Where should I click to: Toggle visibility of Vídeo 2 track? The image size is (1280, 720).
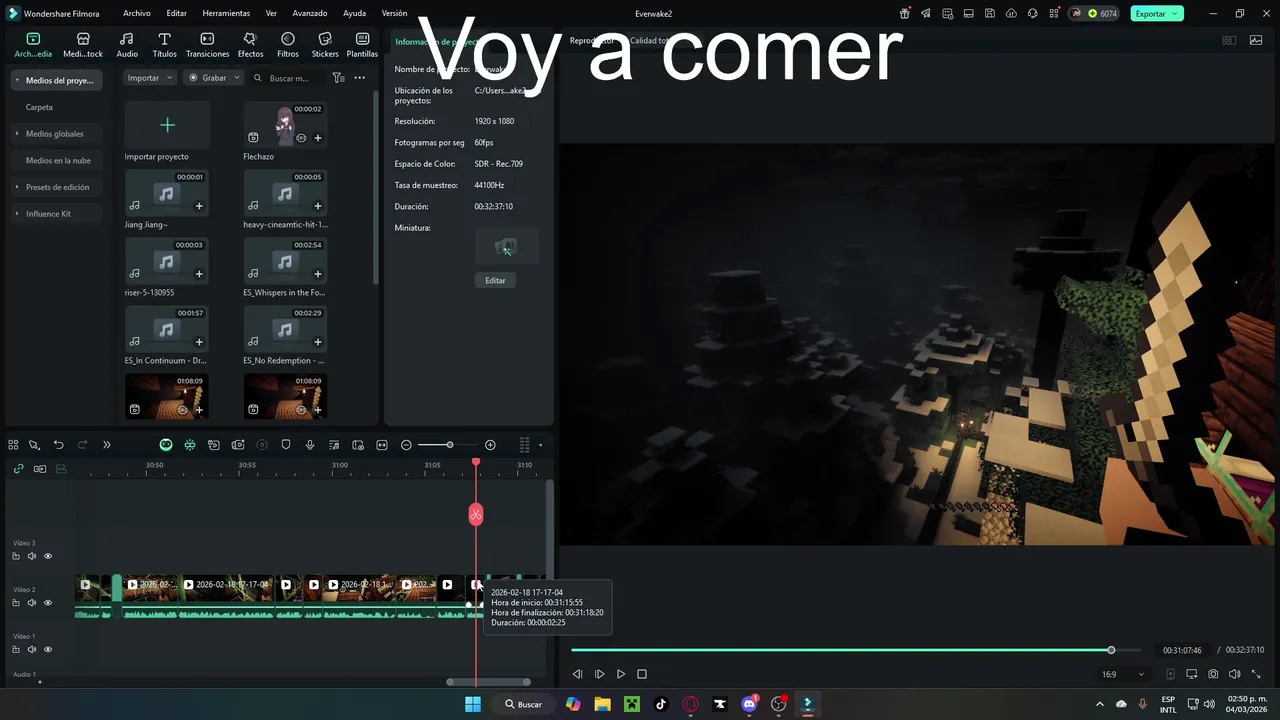pyautogui.click(x=47, y=603)
